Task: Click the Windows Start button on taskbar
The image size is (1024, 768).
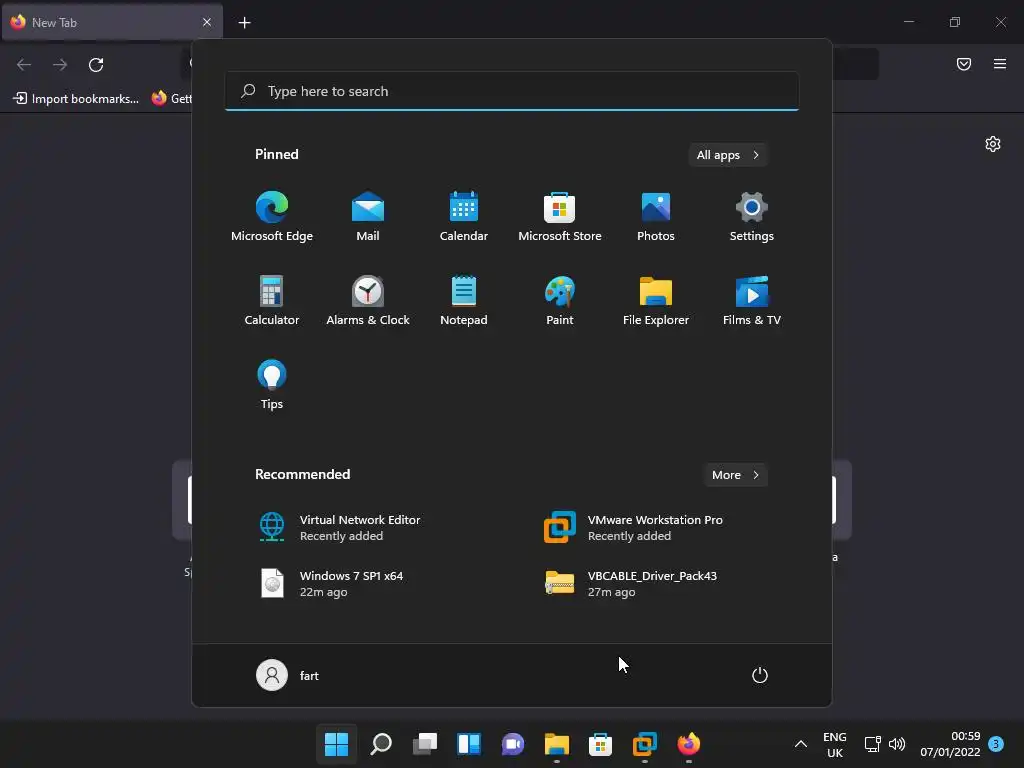Action: pos(336,744)
